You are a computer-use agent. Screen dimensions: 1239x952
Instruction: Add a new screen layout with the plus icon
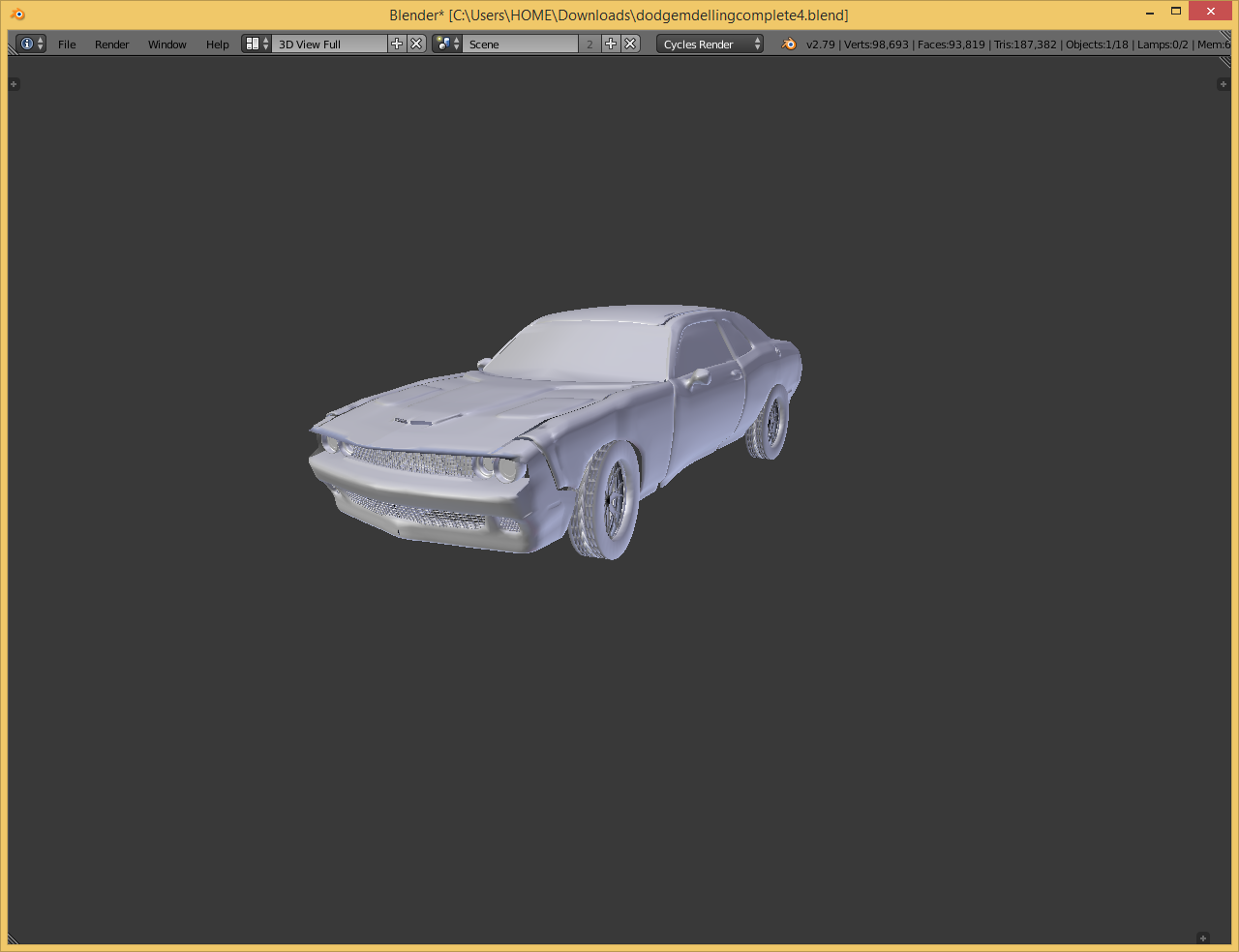(397, 44)
